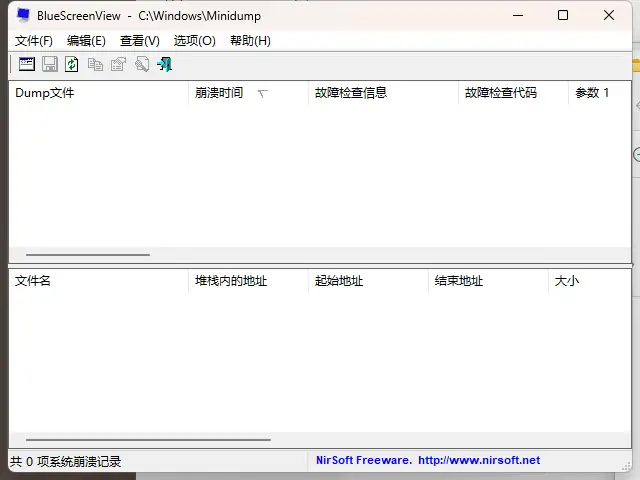640x480 pixels.
Task: Click the 参数 1 column header
Action: [x=600, y=93]
